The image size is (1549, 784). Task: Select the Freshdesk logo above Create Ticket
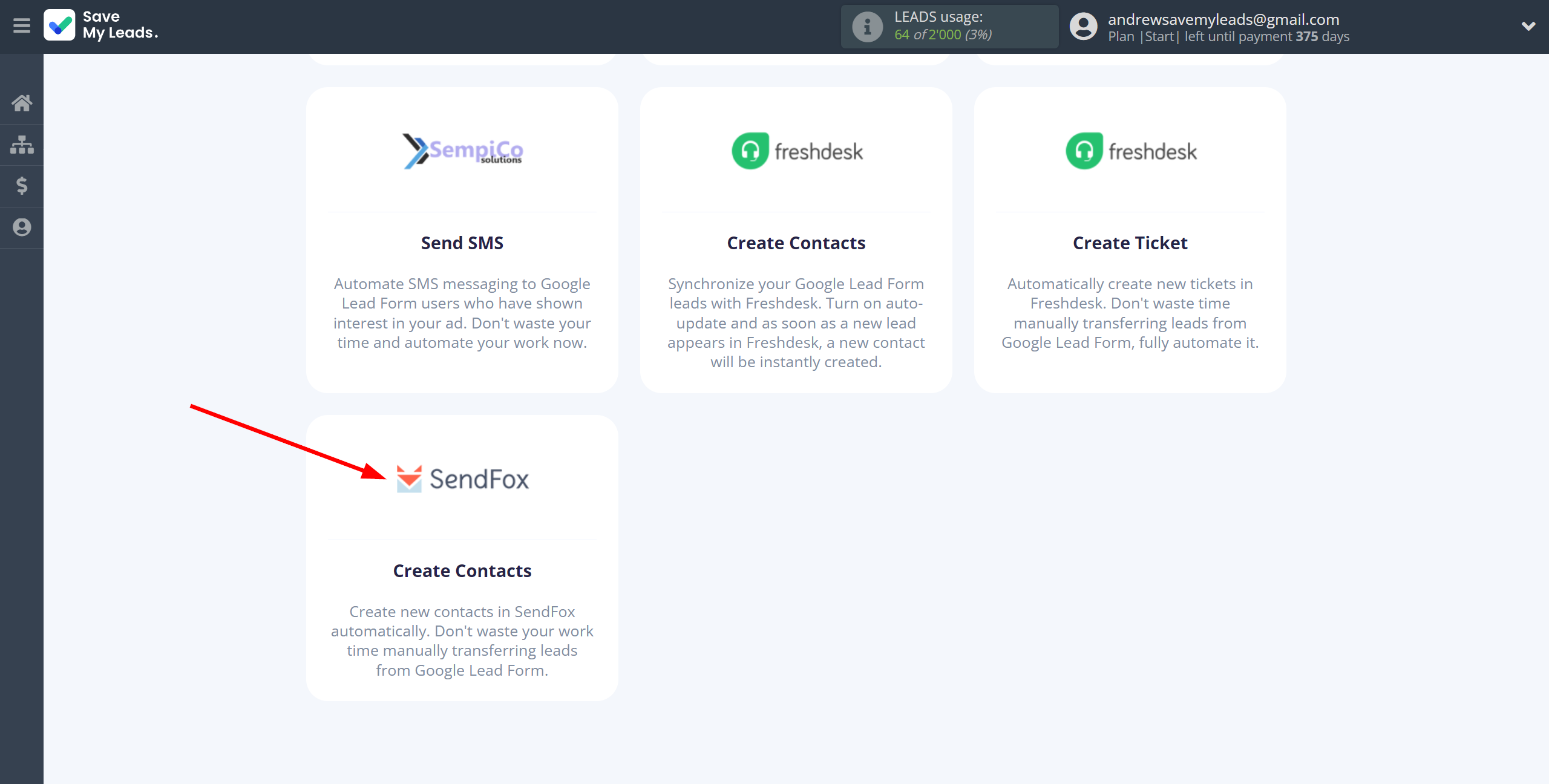click(x=1131, y=151)
